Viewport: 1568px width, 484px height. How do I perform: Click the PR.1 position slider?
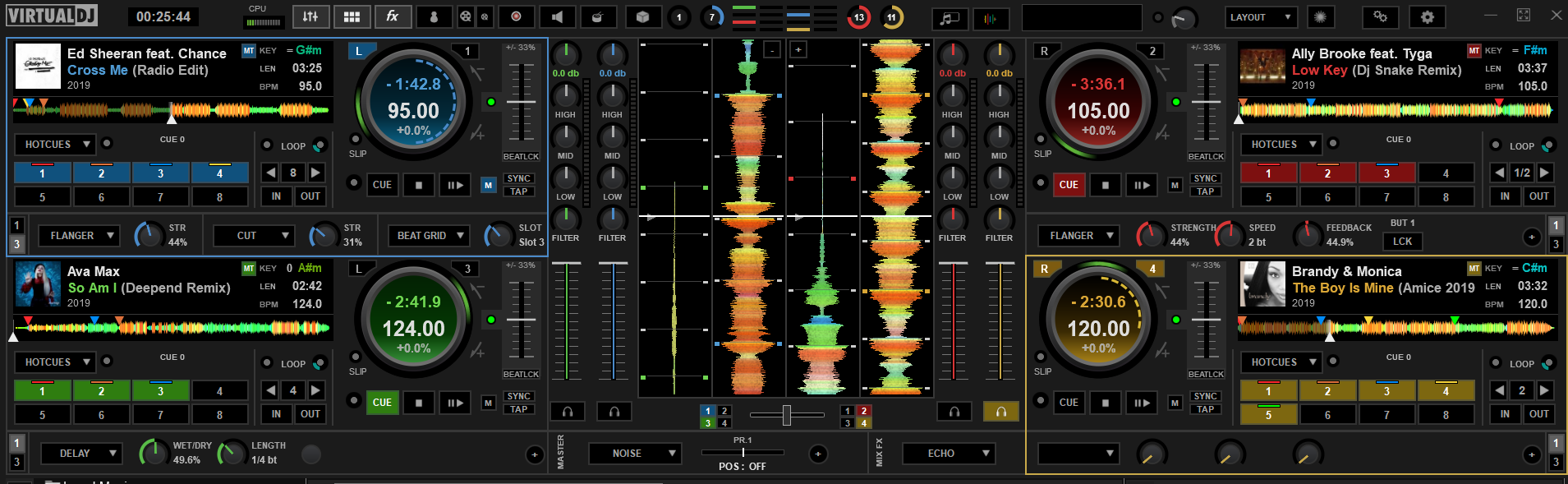[743, 452]
